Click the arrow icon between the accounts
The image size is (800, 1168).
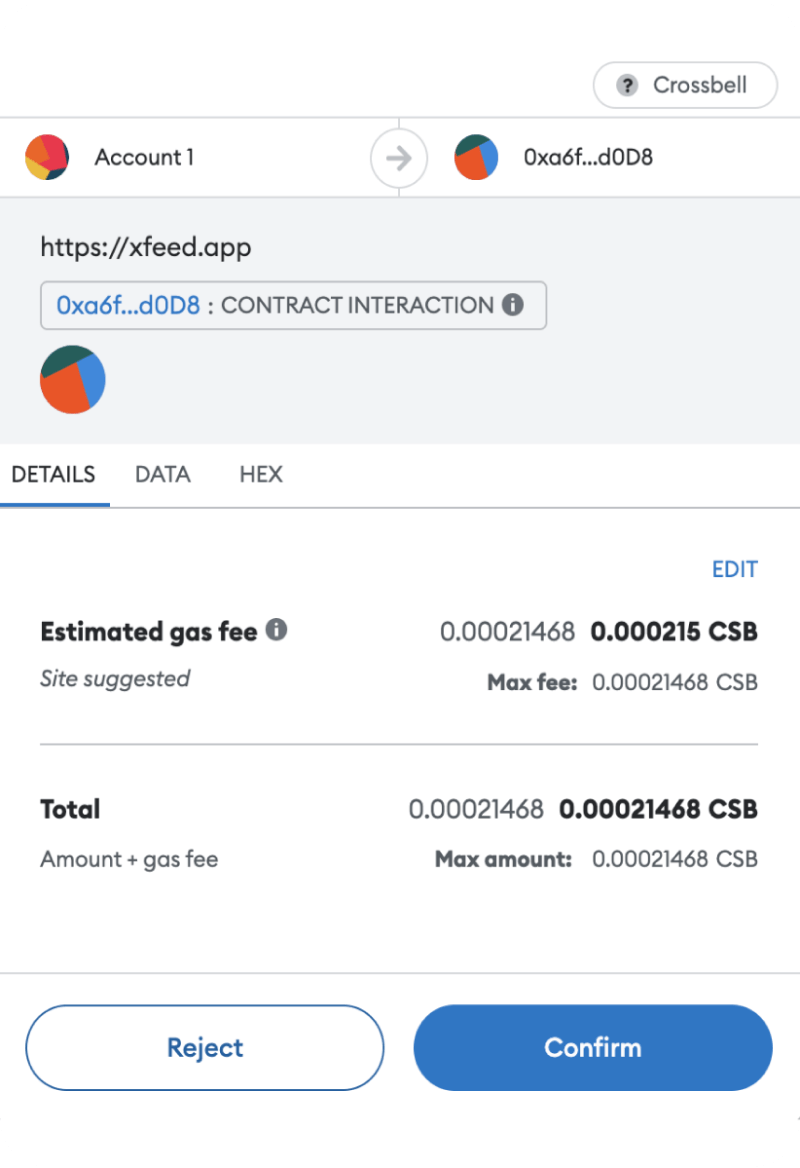(399, 158)
